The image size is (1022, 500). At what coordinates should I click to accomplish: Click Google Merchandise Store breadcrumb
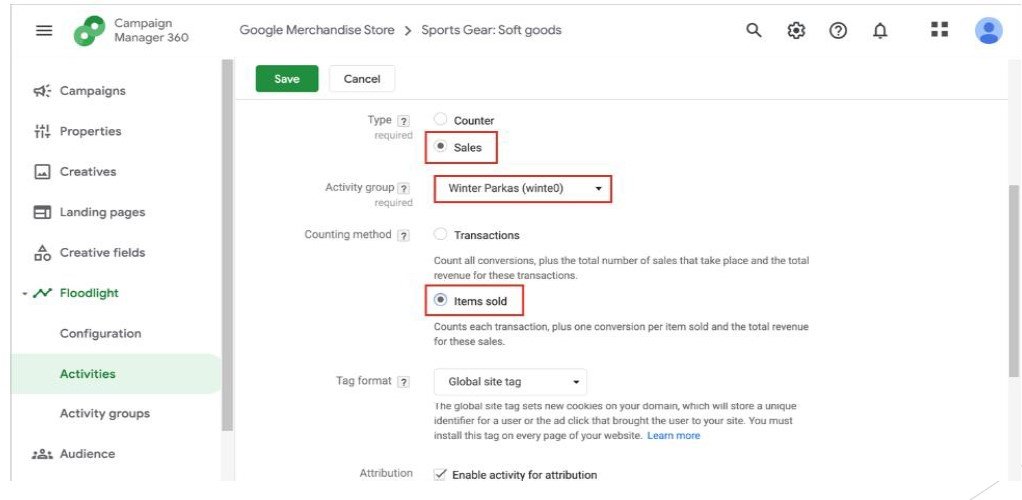(x=317, y=30)
